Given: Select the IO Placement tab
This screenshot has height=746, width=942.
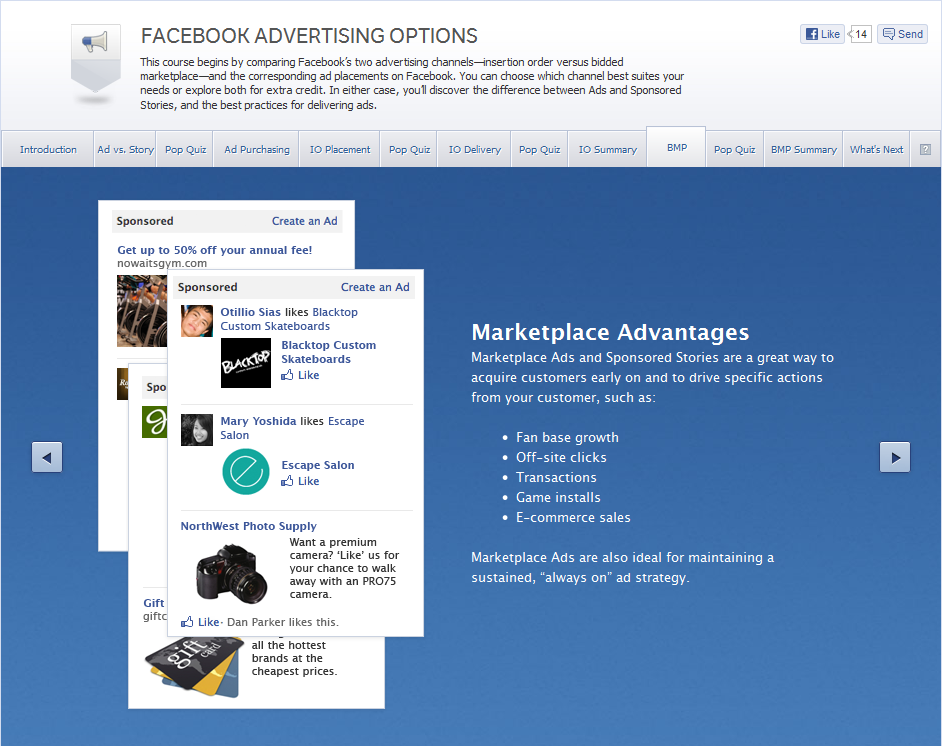Looking at the screenshot, I should coord(340,150).
